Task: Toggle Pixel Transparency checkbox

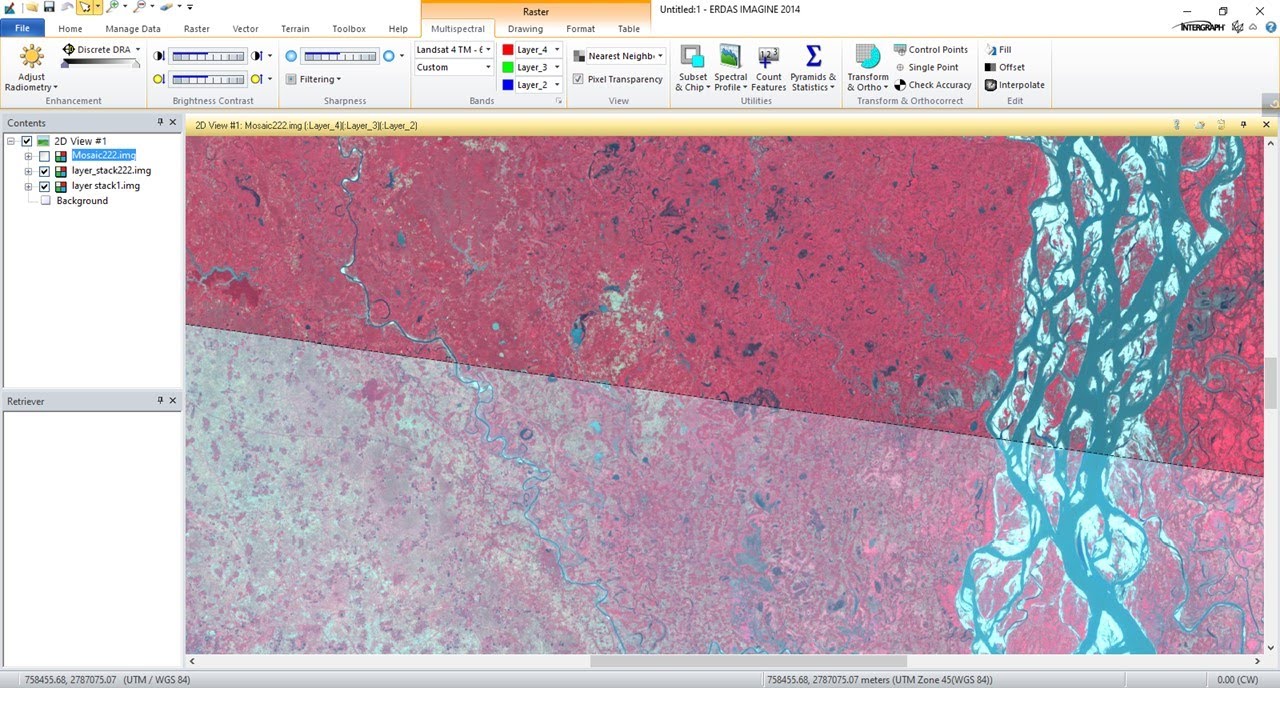Action: 578,79
